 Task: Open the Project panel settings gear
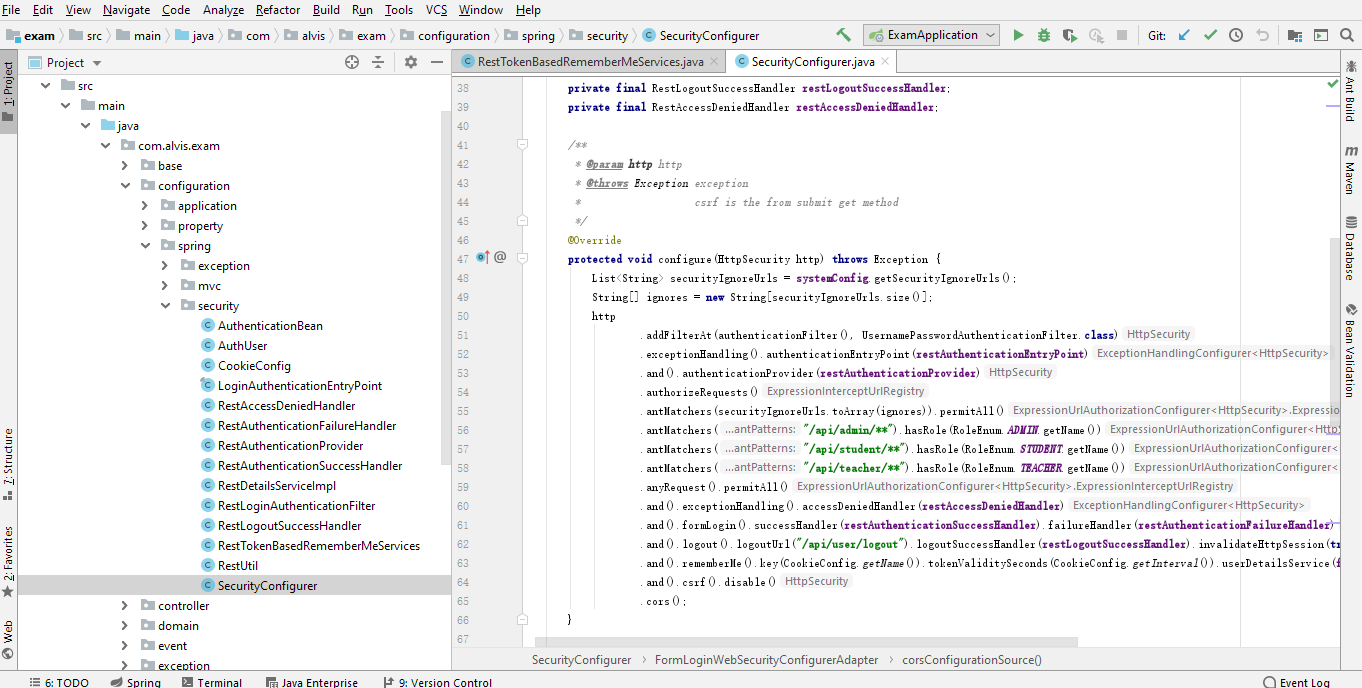(x=409, y=61)
